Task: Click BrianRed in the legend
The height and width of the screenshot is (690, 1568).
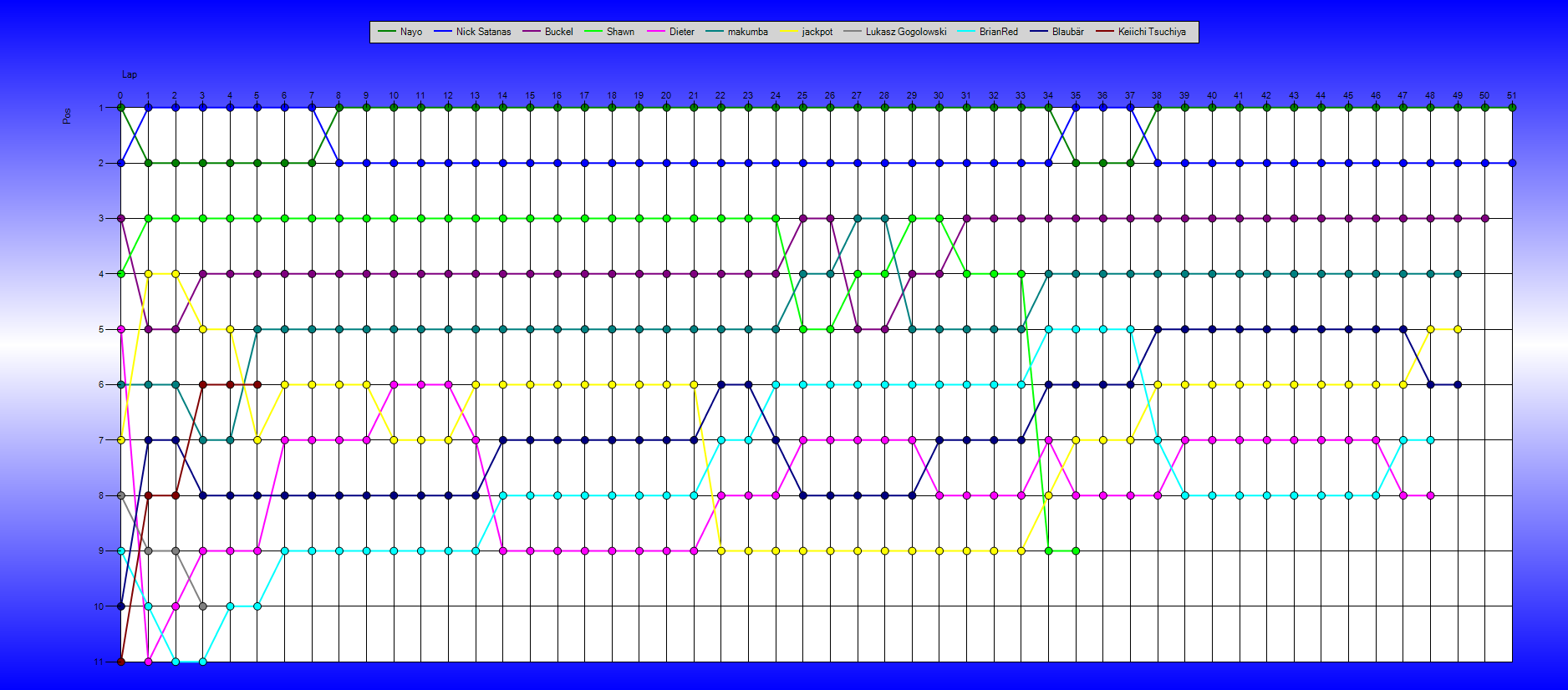Action: [x=987, y=32]
